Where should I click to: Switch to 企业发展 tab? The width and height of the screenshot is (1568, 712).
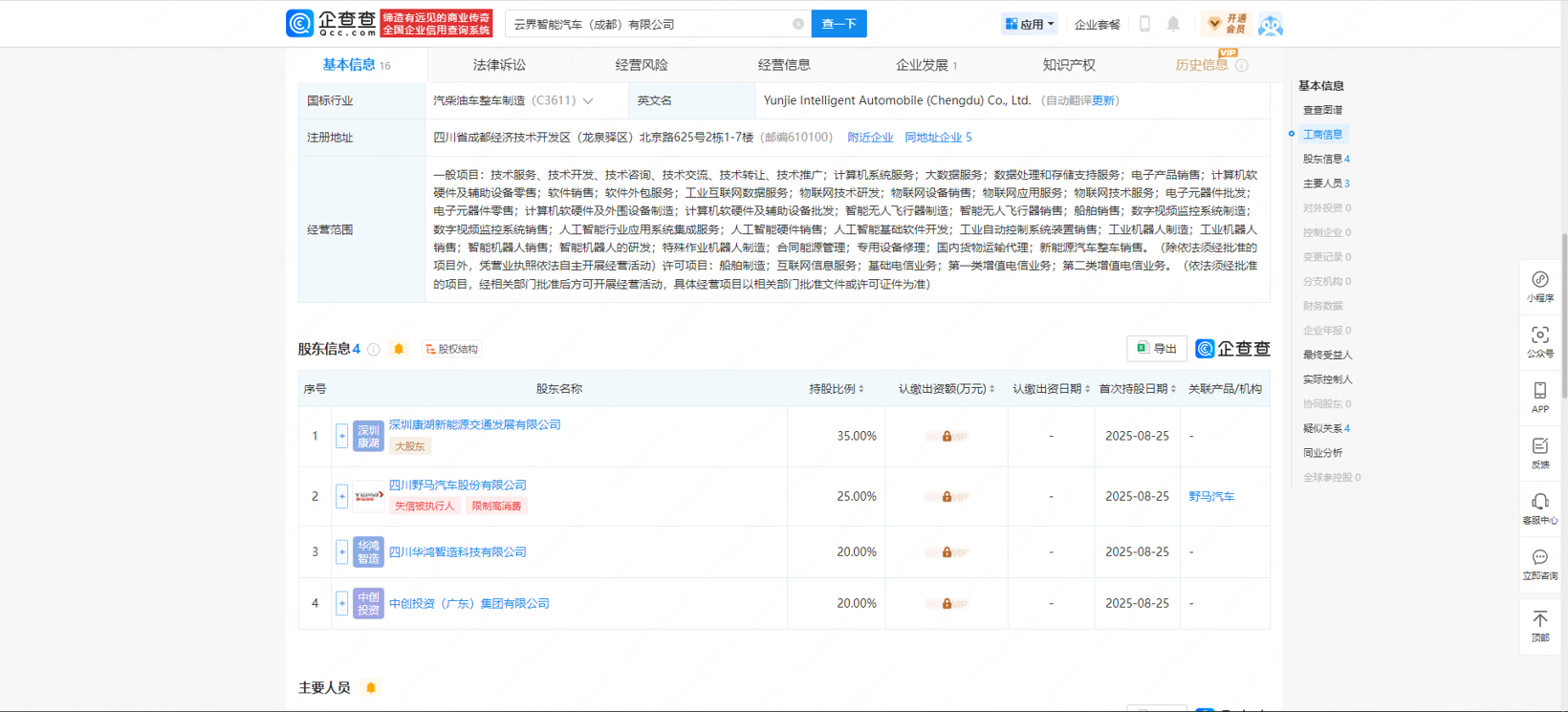point(926,65)
